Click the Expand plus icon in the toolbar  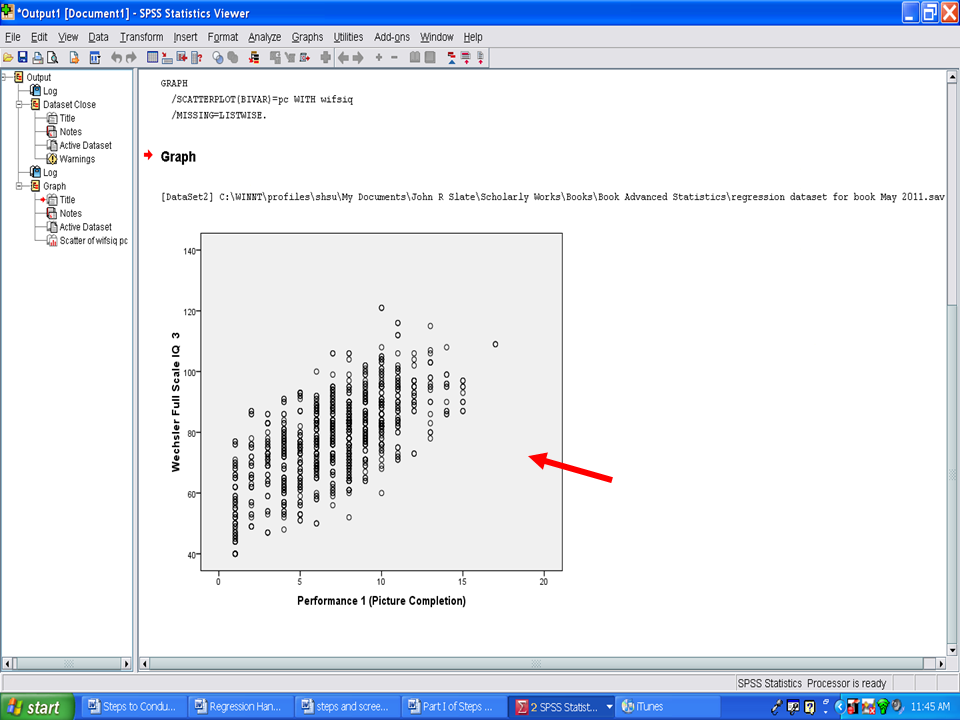click(x=379, y=58)
